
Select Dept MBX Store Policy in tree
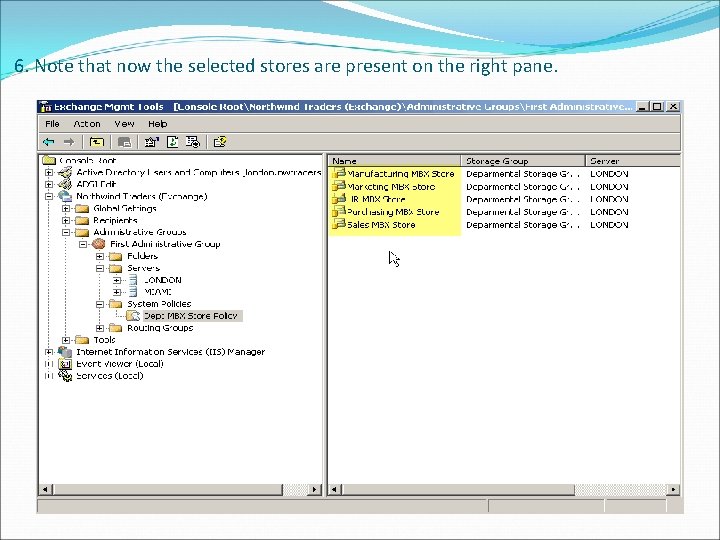pos(191,316)
